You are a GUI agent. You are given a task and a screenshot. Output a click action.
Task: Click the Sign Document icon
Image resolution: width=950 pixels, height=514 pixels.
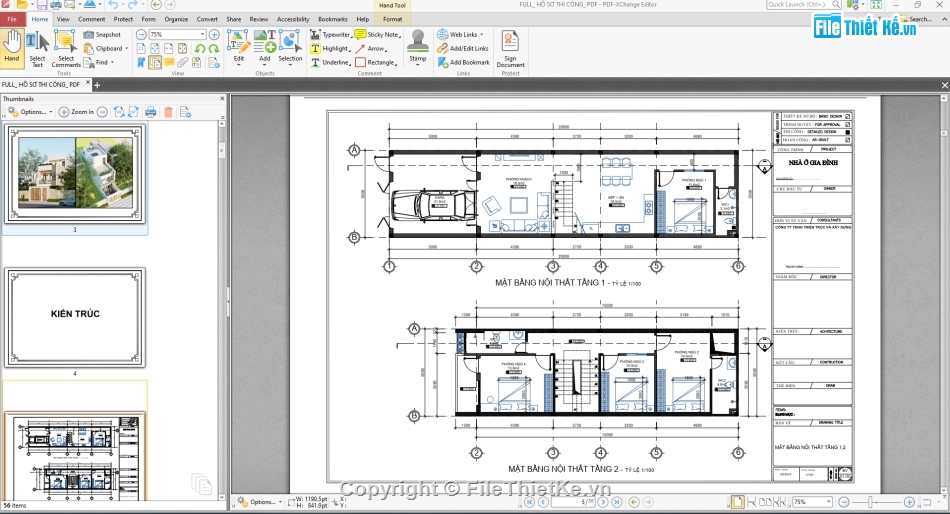click(x=510, y=47)
